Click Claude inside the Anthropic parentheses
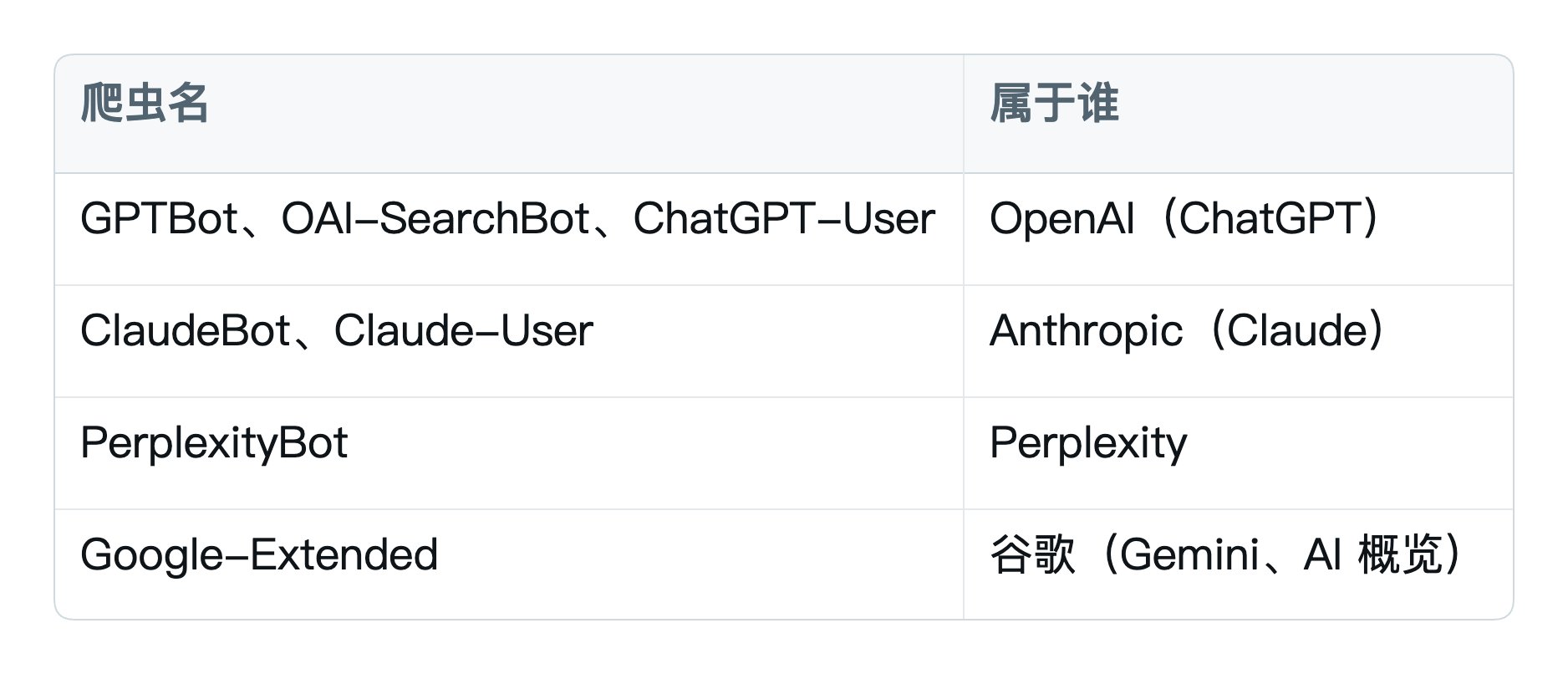1568x674 pixels. pyautogui.click(x=1297, y=331)
